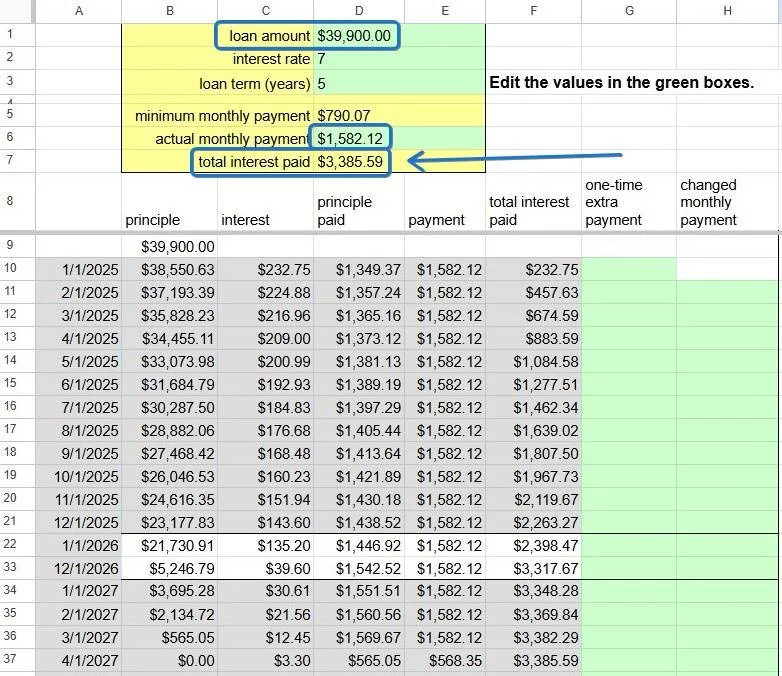This screenshot has width=782, height=676.
Task: Select interest cell $21.56
Action: pyautogui.click(x=265, y=614)
